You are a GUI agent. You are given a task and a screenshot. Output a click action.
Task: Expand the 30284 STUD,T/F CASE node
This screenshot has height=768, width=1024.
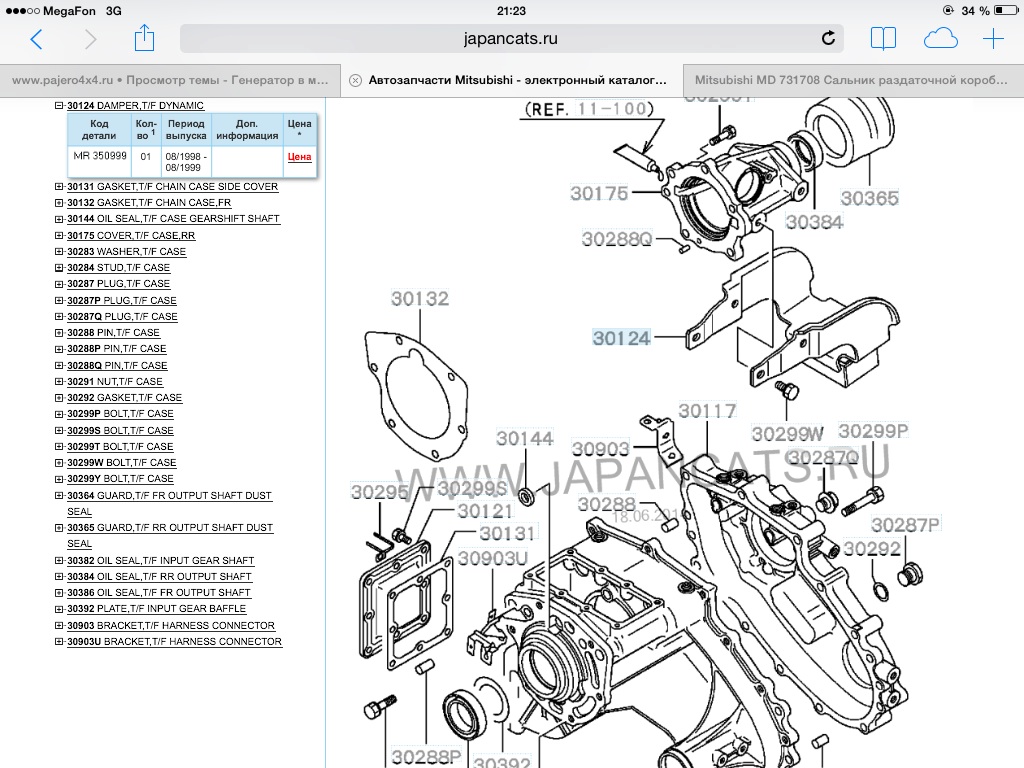pyautogui.click(x=59, y=268)
